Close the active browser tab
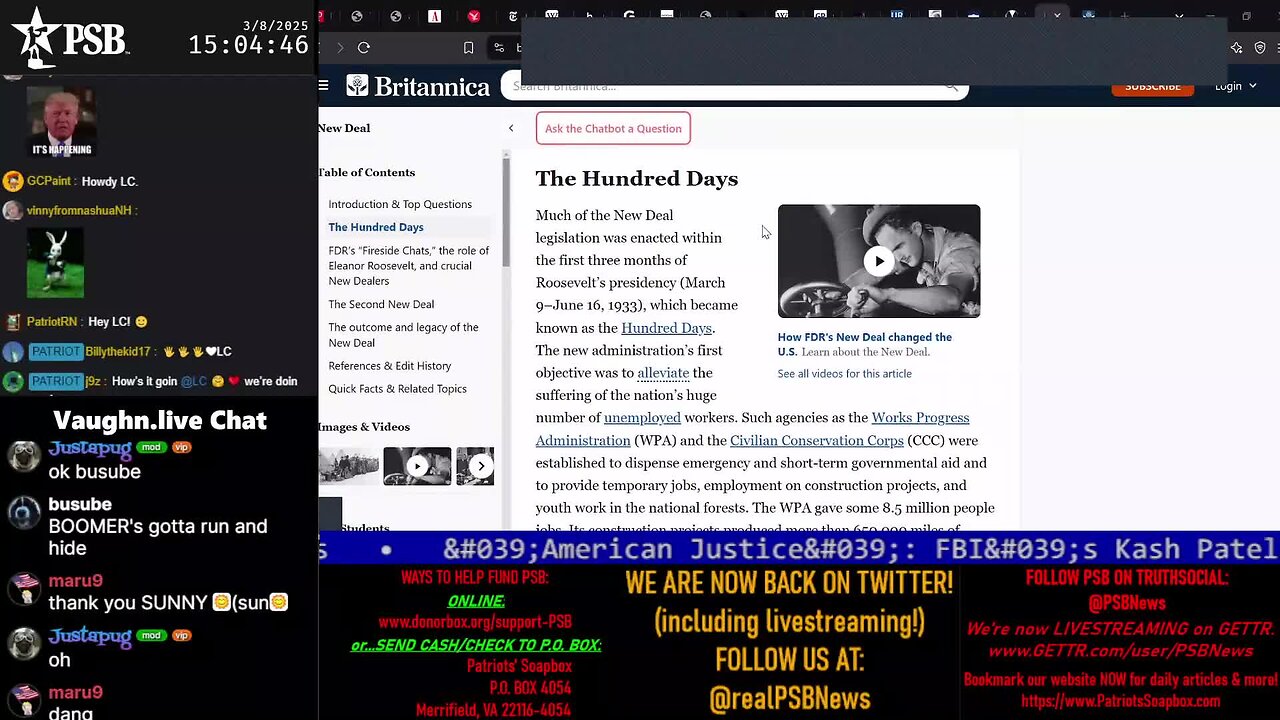This screenshot has height=720, width=1280. click(x=1057, y=16)
